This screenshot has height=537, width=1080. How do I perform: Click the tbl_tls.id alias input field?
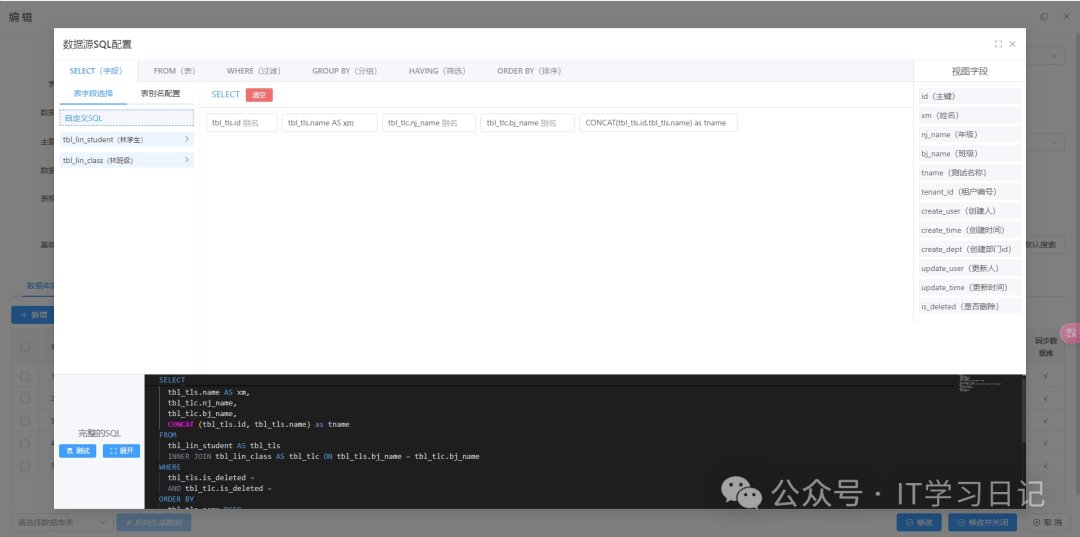242,123
